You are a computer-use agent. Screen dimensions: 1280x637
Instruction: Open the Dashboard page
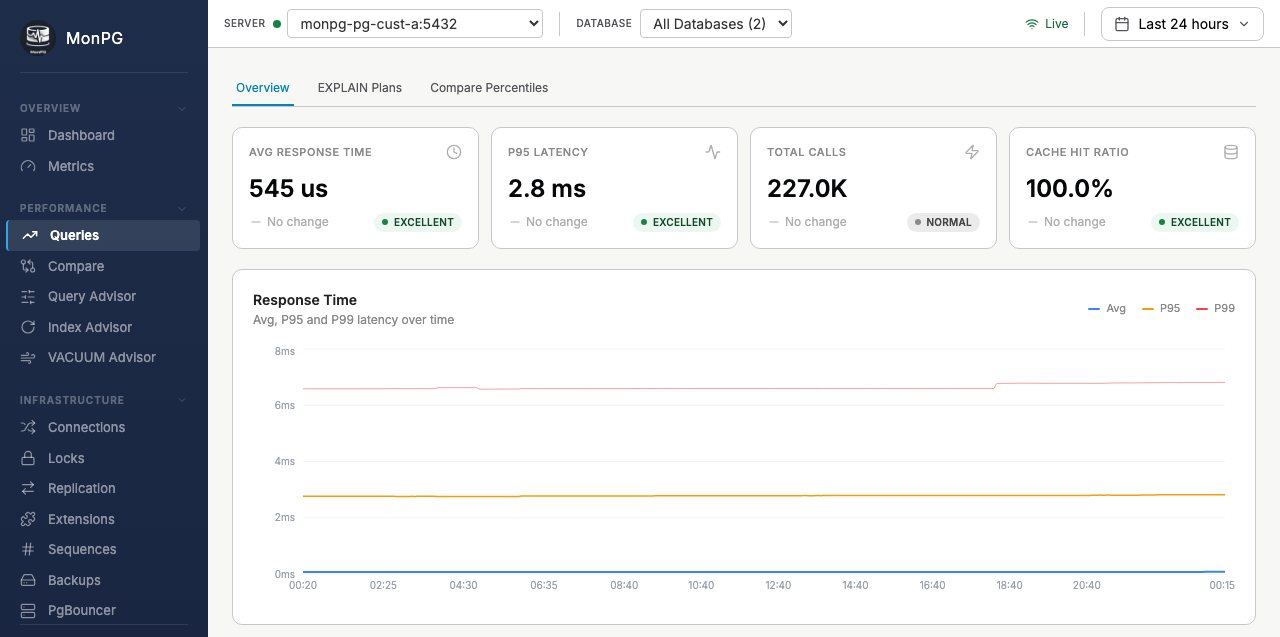(x=103, y=135)
